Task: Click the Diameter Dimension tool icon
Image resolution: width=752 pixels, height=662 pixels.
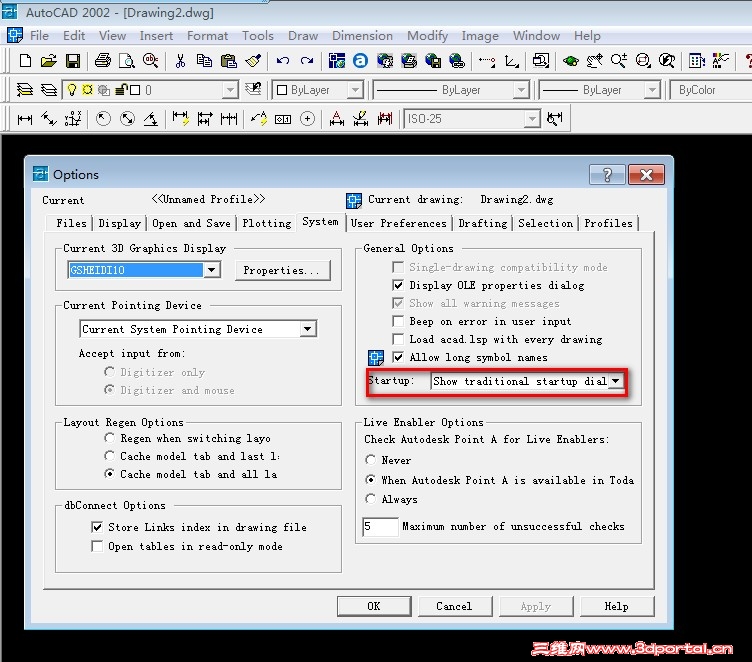Action: tap(127, 118)
